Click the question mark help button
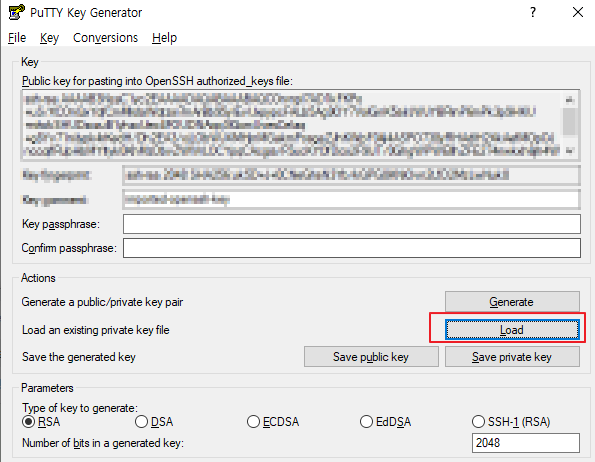 [x=533, y=13]
